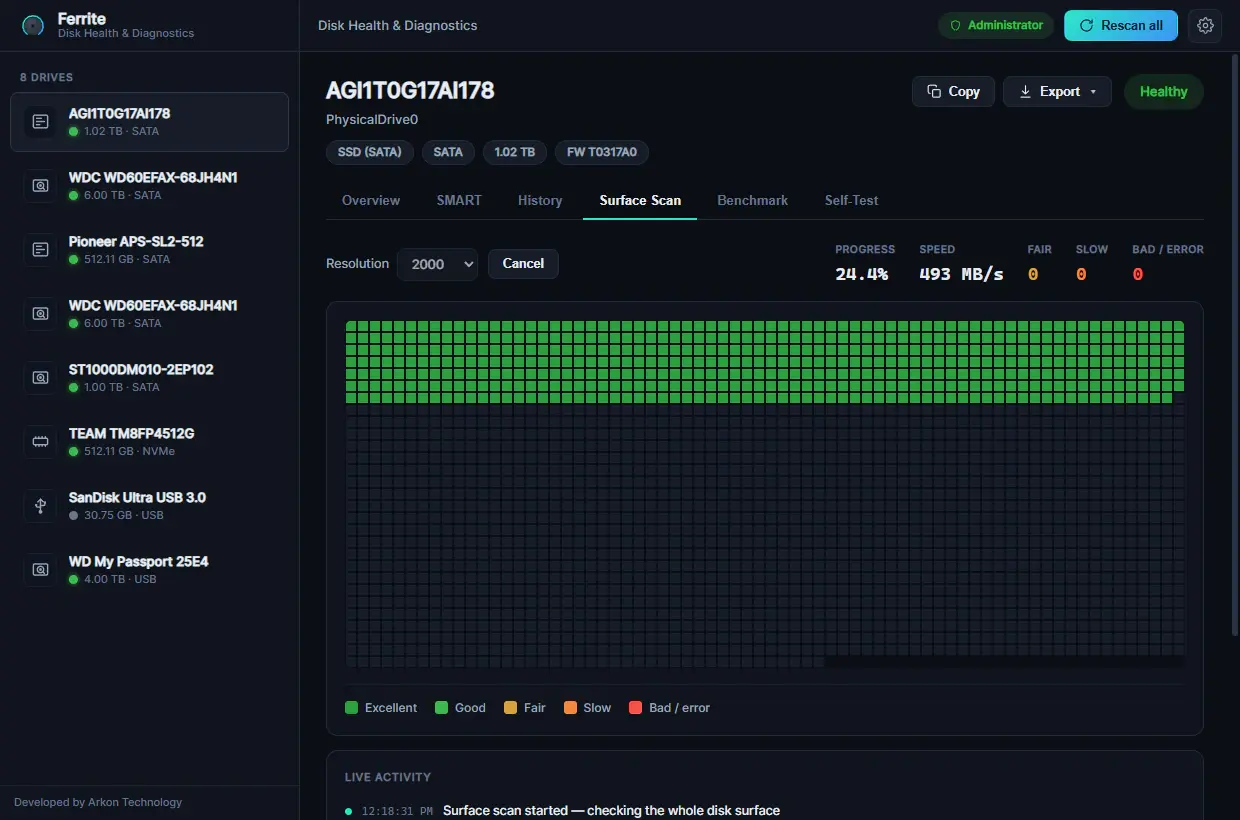This screenshot has width=1240, height=820.
Task: Click the AGI1T0G17AI178 drive icon in sidebar
Action: tap(40, 122)
